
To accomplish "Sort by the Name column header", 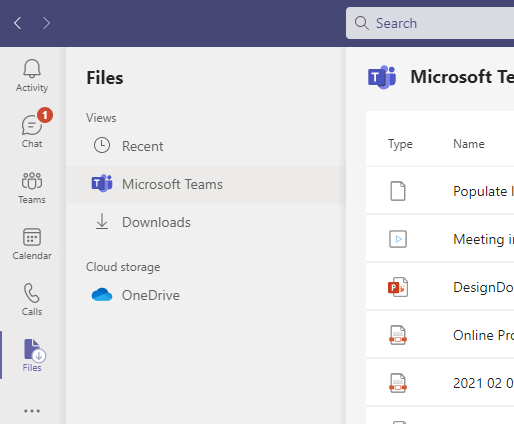I will [x=469, y=144].
